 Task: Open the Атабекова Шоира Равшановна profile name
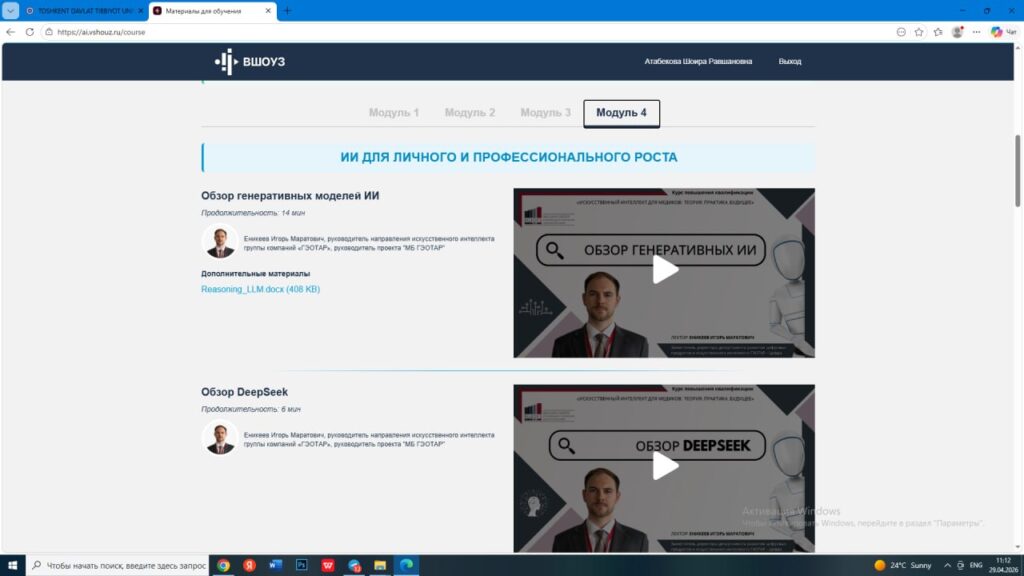pos(698,62)
